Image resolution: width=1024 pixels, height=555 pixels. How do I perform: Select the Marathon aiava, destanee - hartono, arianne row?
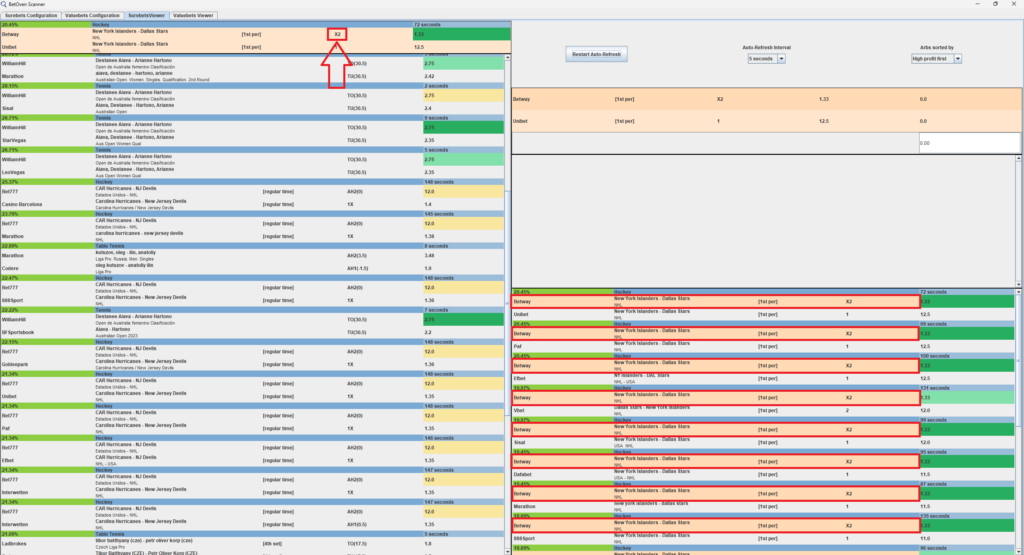(x=253, y=76)
